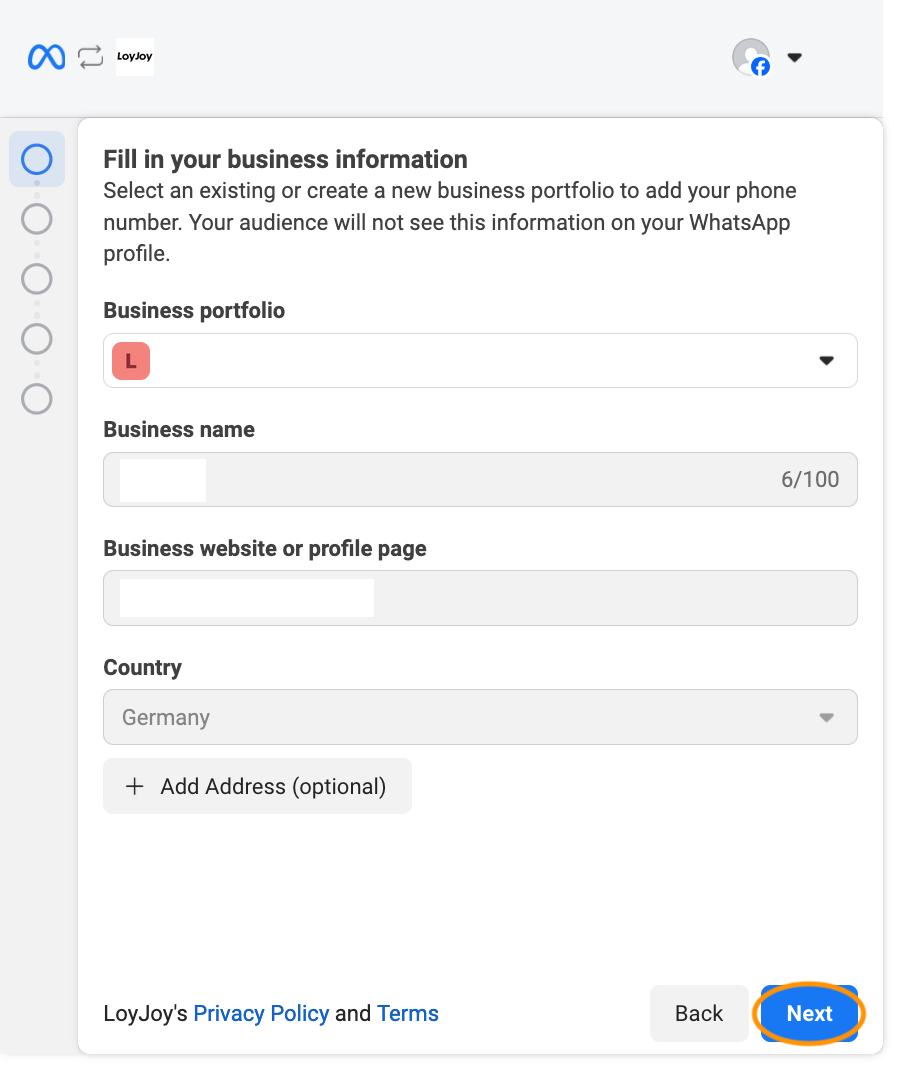Open the Country dropdown showing Germany

click(x=825, y=717)
